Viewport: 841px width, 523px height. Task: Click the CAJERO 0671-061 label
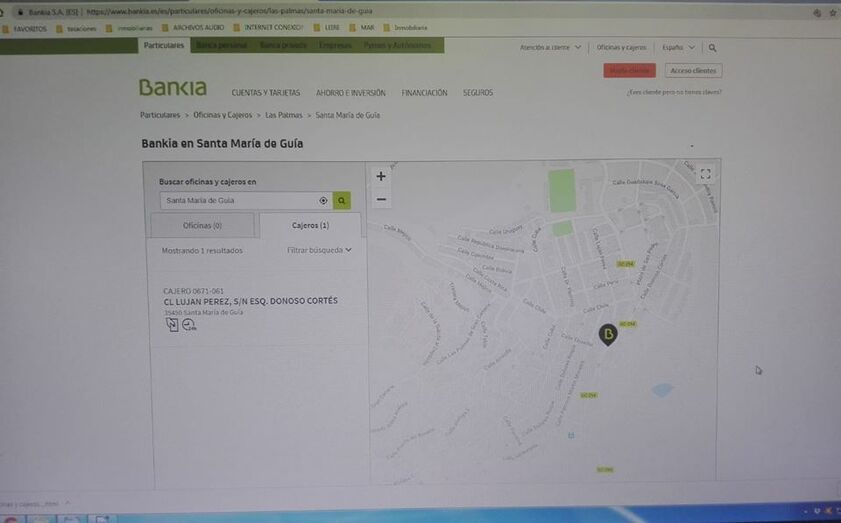pyautogui.click(x=193, y=291)
